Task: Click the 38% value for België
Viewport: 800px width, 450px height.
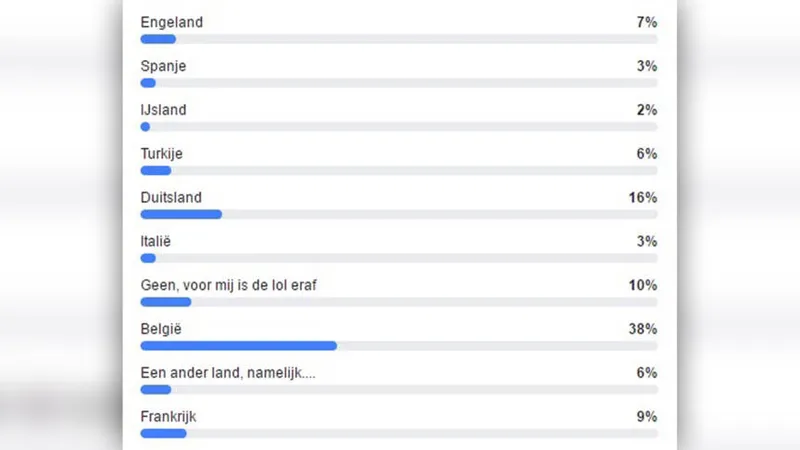Action: tap(643, 329)
